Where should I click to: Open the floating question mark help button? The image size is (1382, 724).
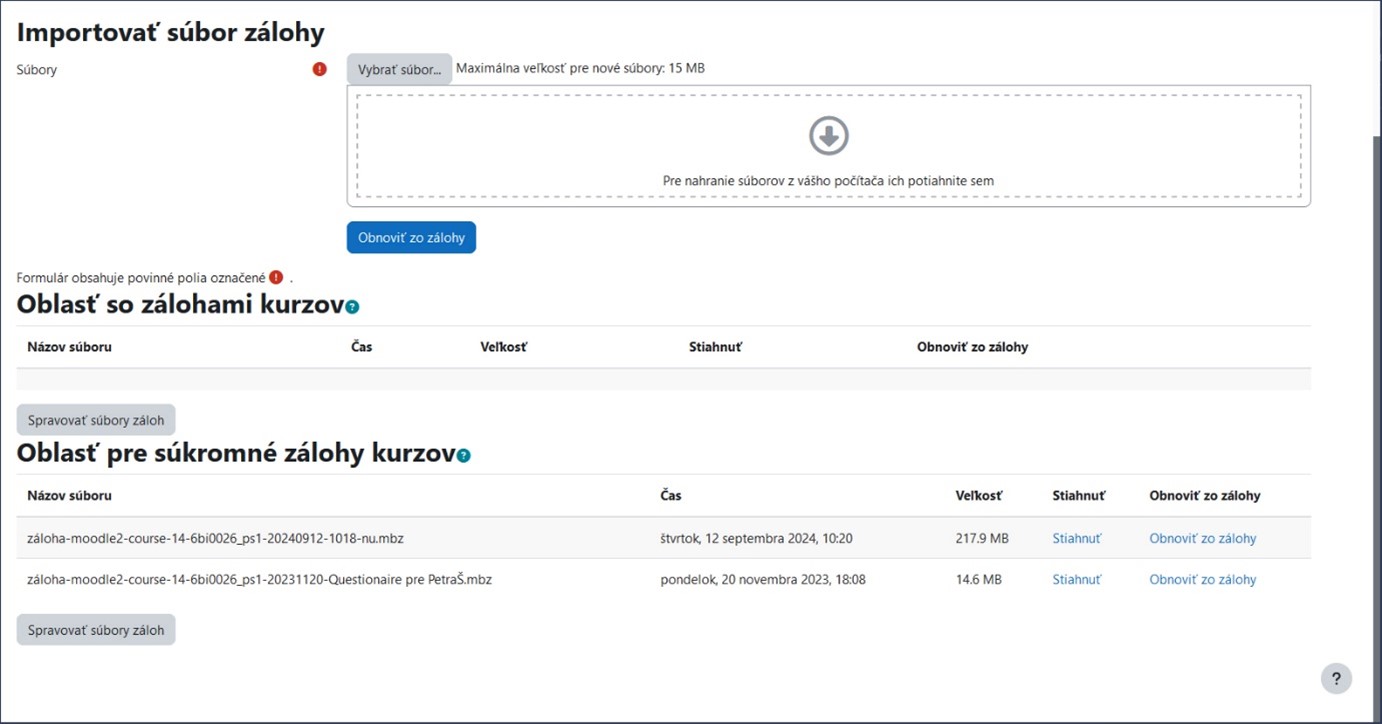pos(1336,678)
